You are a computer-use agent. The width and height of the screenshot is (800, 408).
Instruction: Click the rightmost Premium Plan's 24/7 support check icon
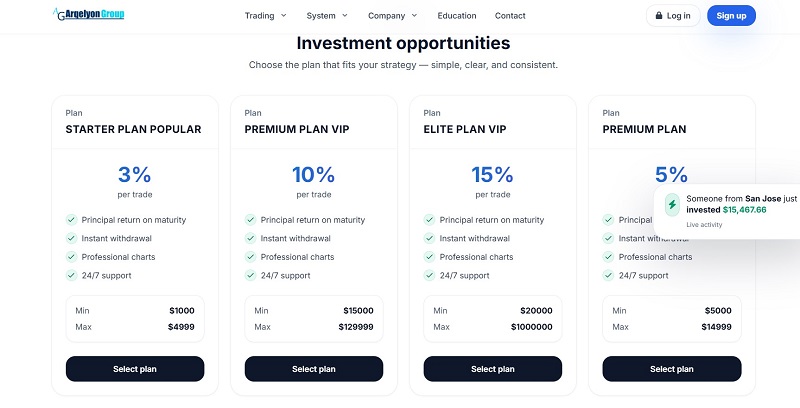[x=608, y=275]
